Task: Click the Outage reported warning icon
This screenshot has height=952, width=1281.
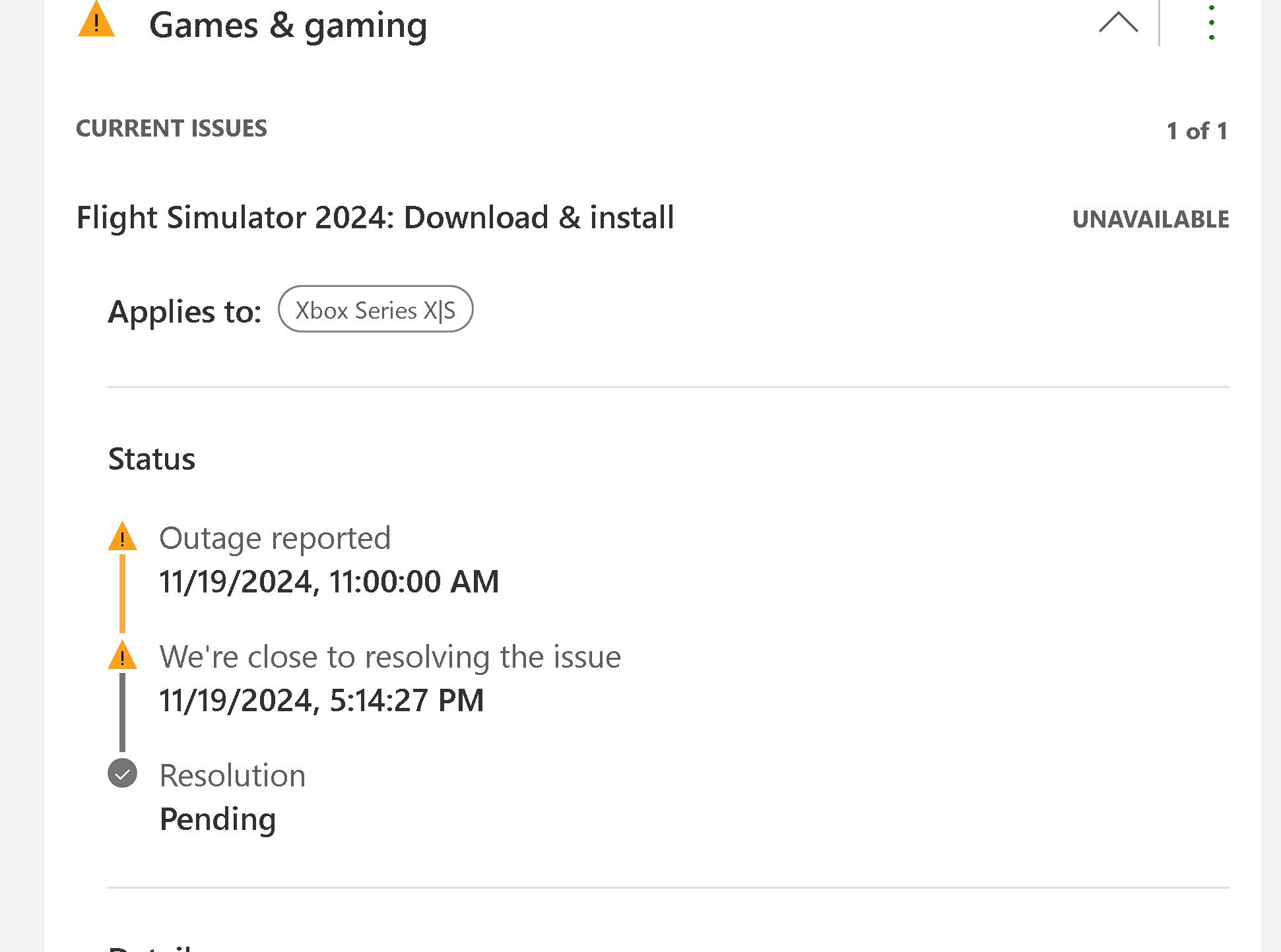Action: pos(122,537)
